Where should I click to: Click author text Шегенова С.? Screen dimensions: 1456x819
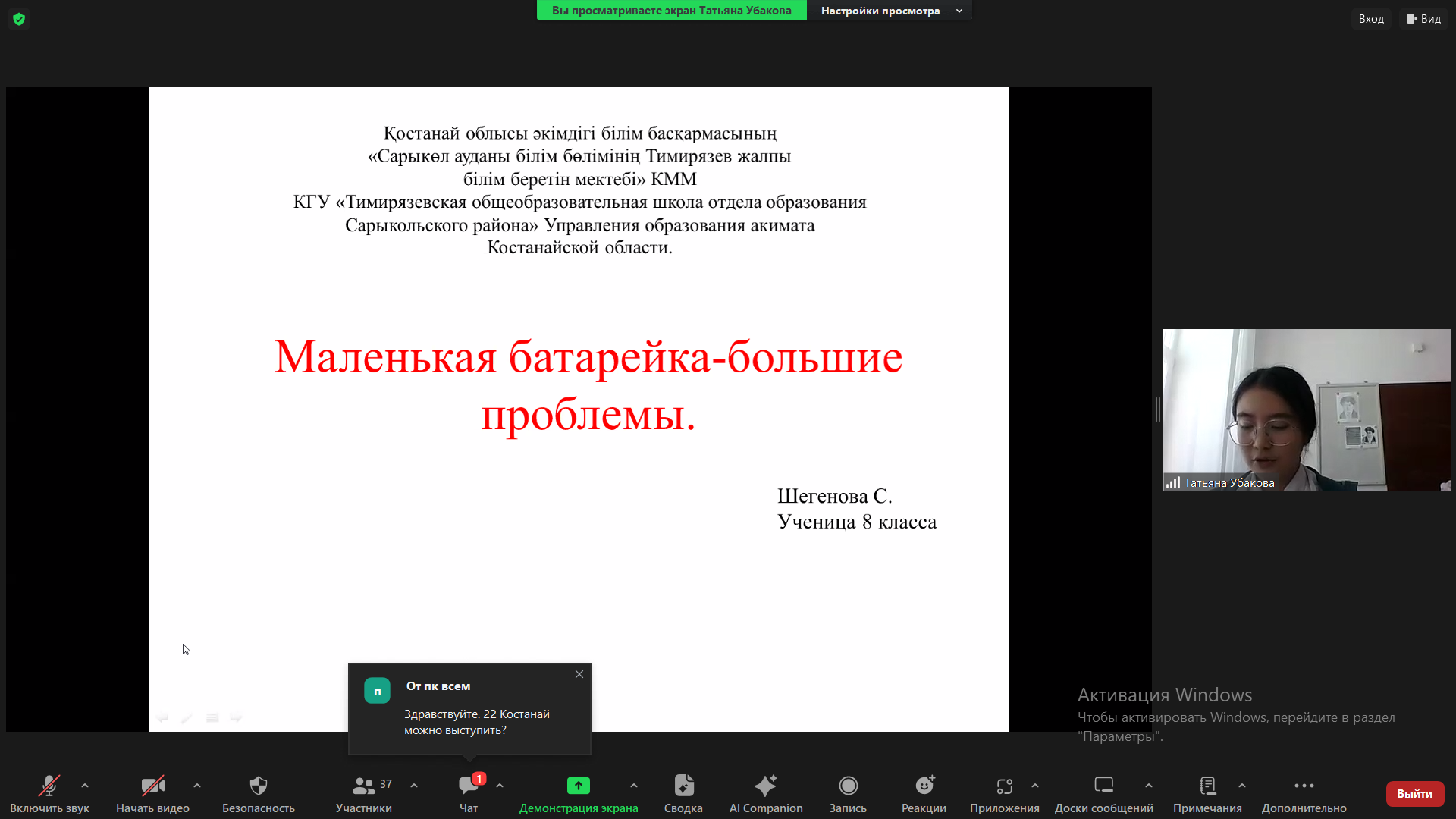tap(835, 496)
